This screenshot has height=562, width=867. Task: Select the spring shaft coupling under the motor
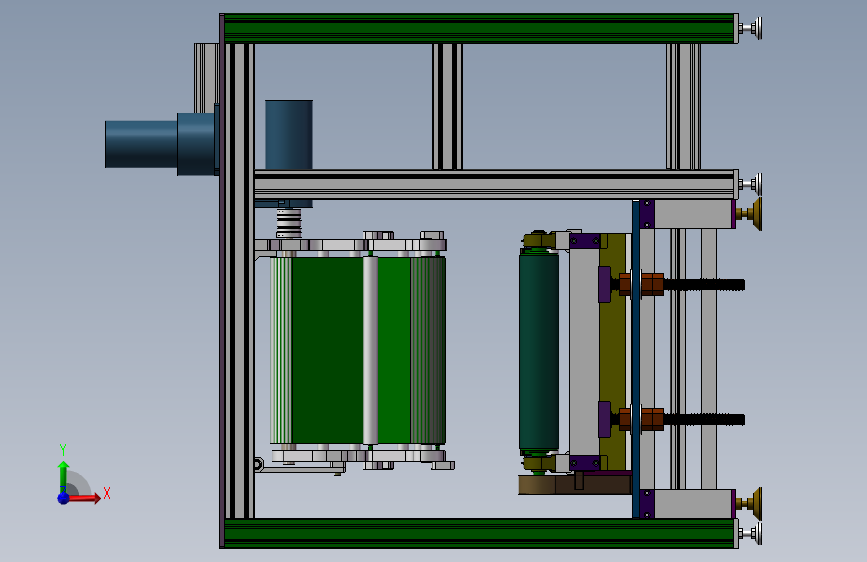(x=289, y=223)
